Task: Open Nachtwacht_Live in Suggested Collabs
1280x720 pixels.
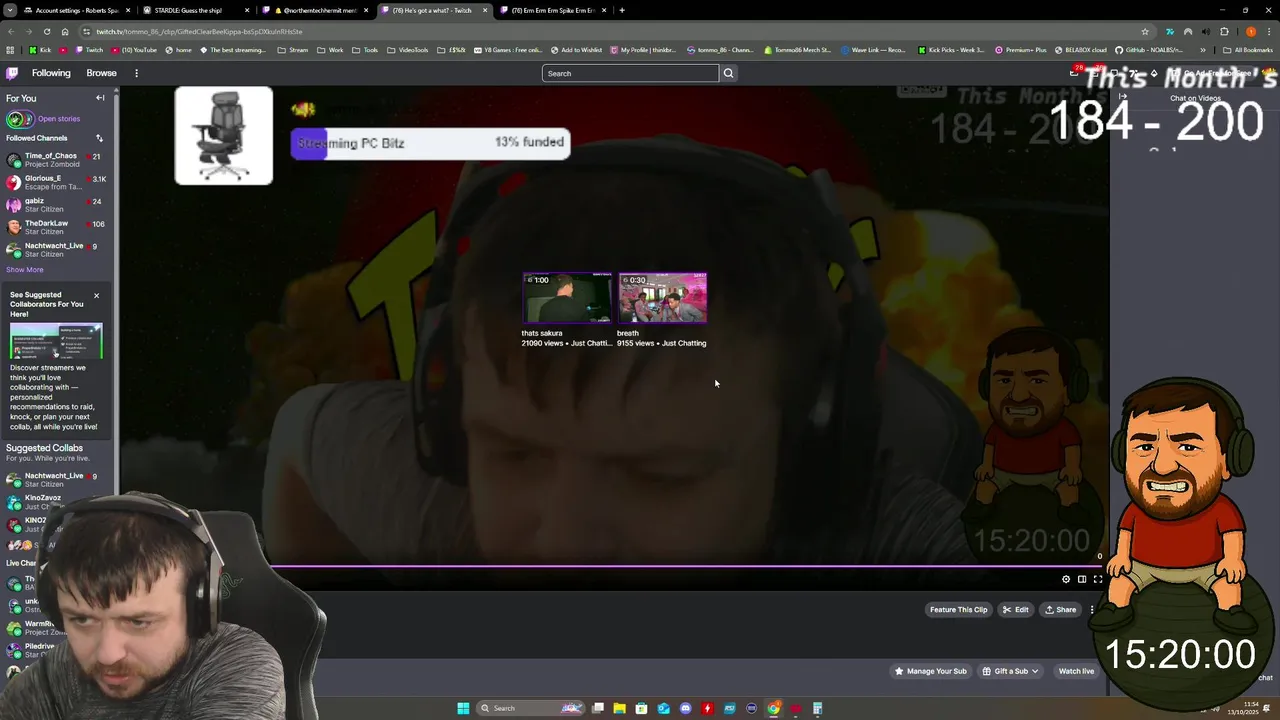Action: coord(56,480)
